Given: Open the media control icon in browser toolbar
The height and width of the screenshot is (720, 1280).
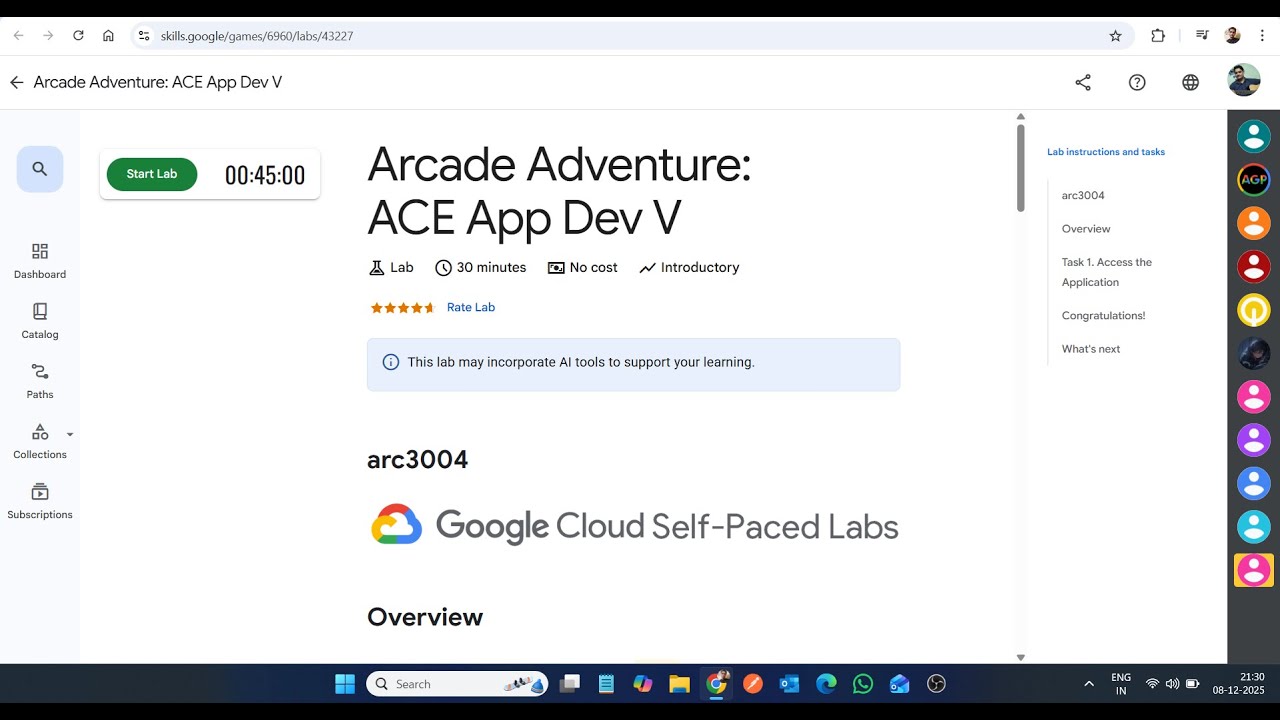Looking at the screenshot, I should point(1202,35).
